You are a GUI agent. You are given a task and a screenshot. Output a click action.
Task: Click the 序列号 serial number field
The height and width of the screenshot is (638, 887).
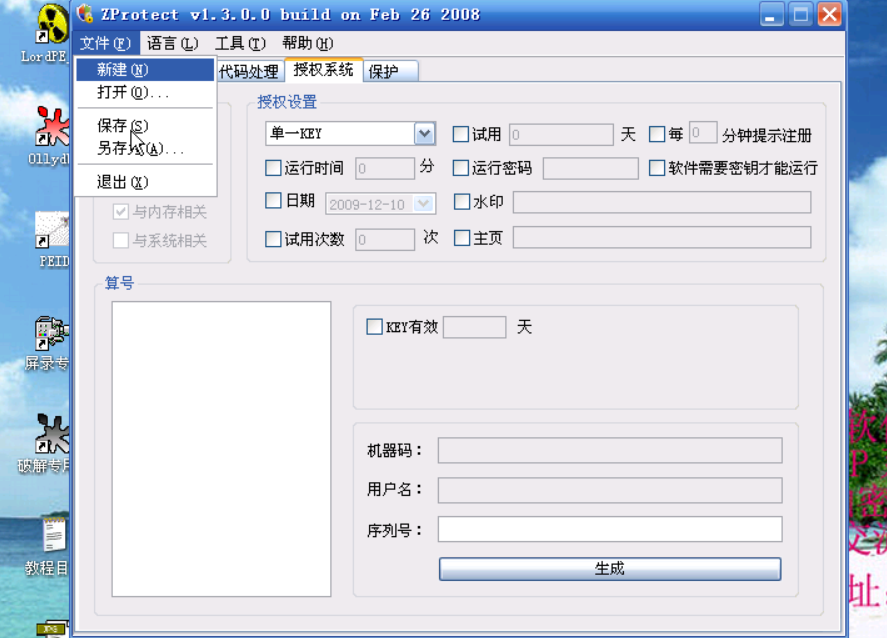click(609, 530)
